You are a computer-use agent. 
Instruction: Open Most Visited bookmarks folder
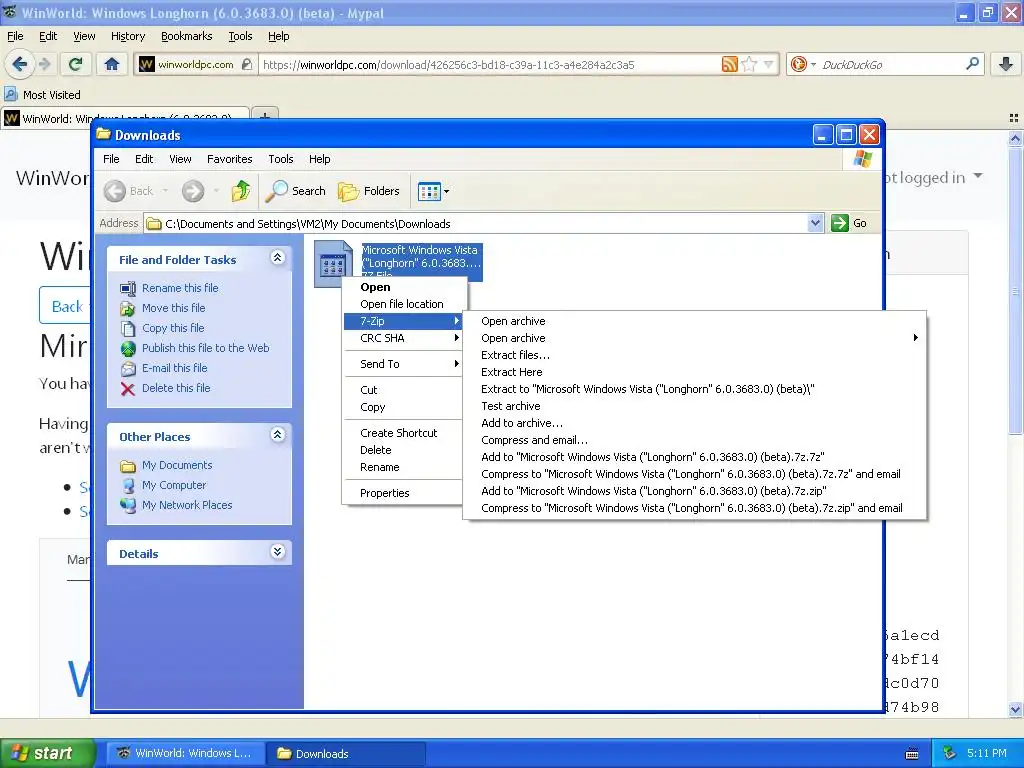[42, 95]
